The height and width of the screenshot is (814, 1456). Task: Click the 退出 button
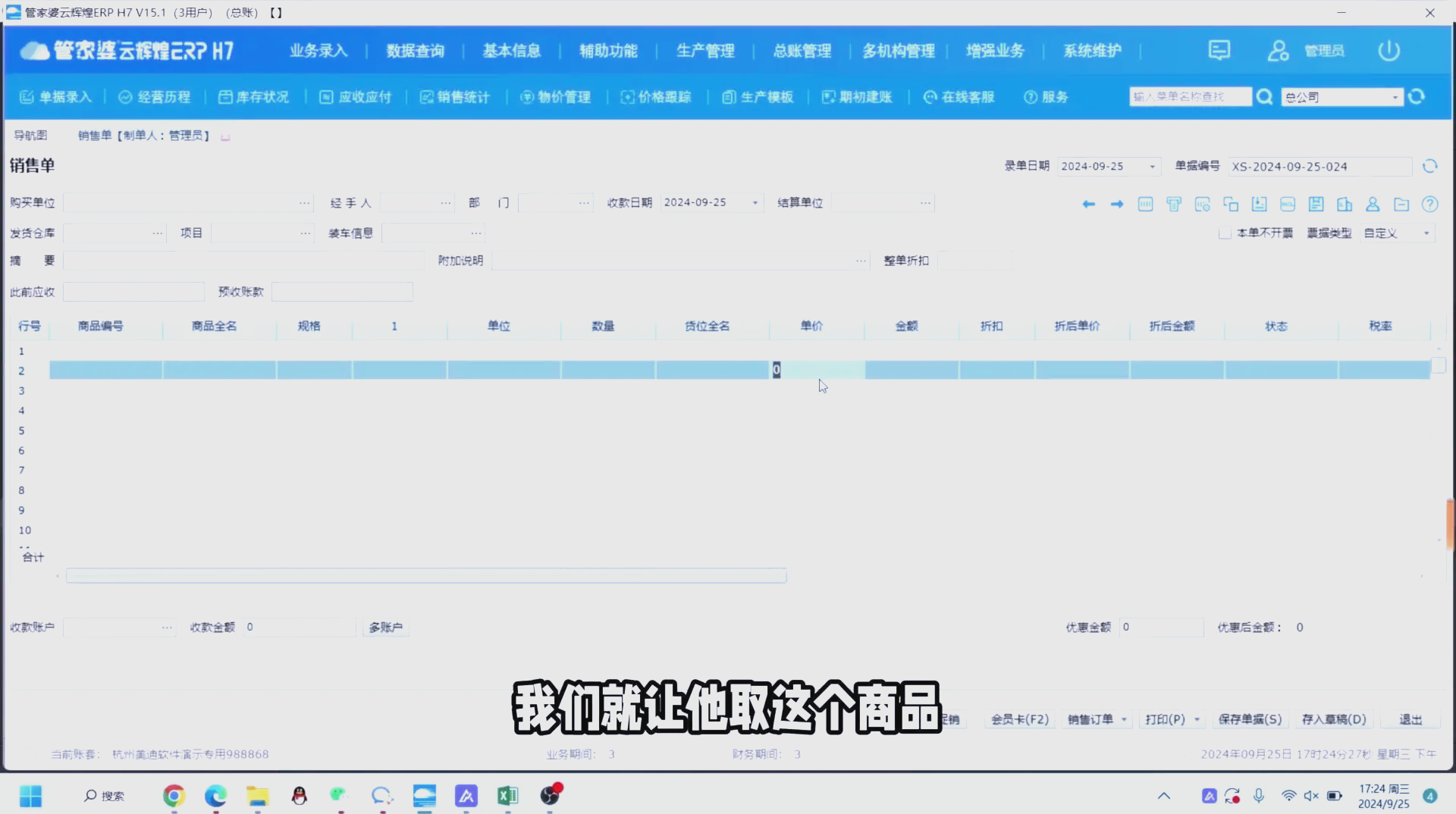[1410, 719]
